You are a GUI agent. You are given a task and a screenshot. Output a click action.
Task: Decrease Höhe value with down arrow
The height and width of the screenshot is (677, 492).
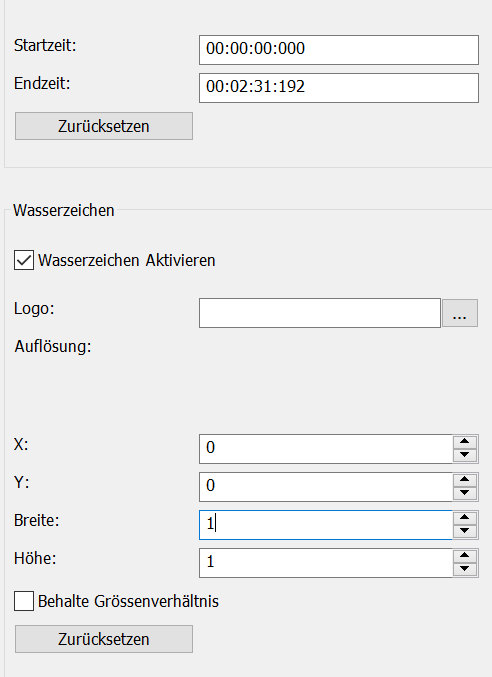[x=465, y=569]
